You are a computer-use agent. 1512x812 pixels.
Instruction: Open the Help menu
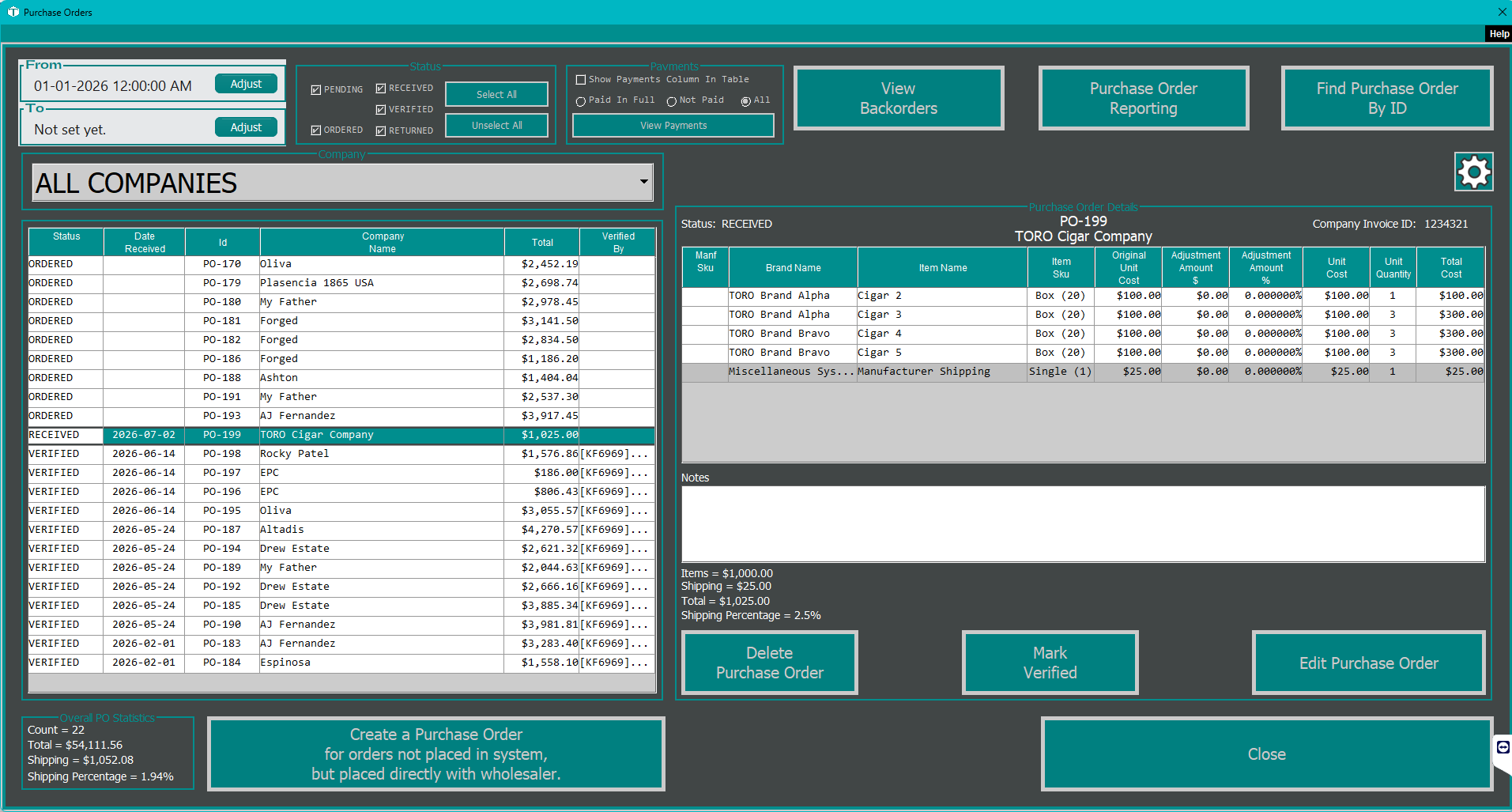pos(1499,34)
